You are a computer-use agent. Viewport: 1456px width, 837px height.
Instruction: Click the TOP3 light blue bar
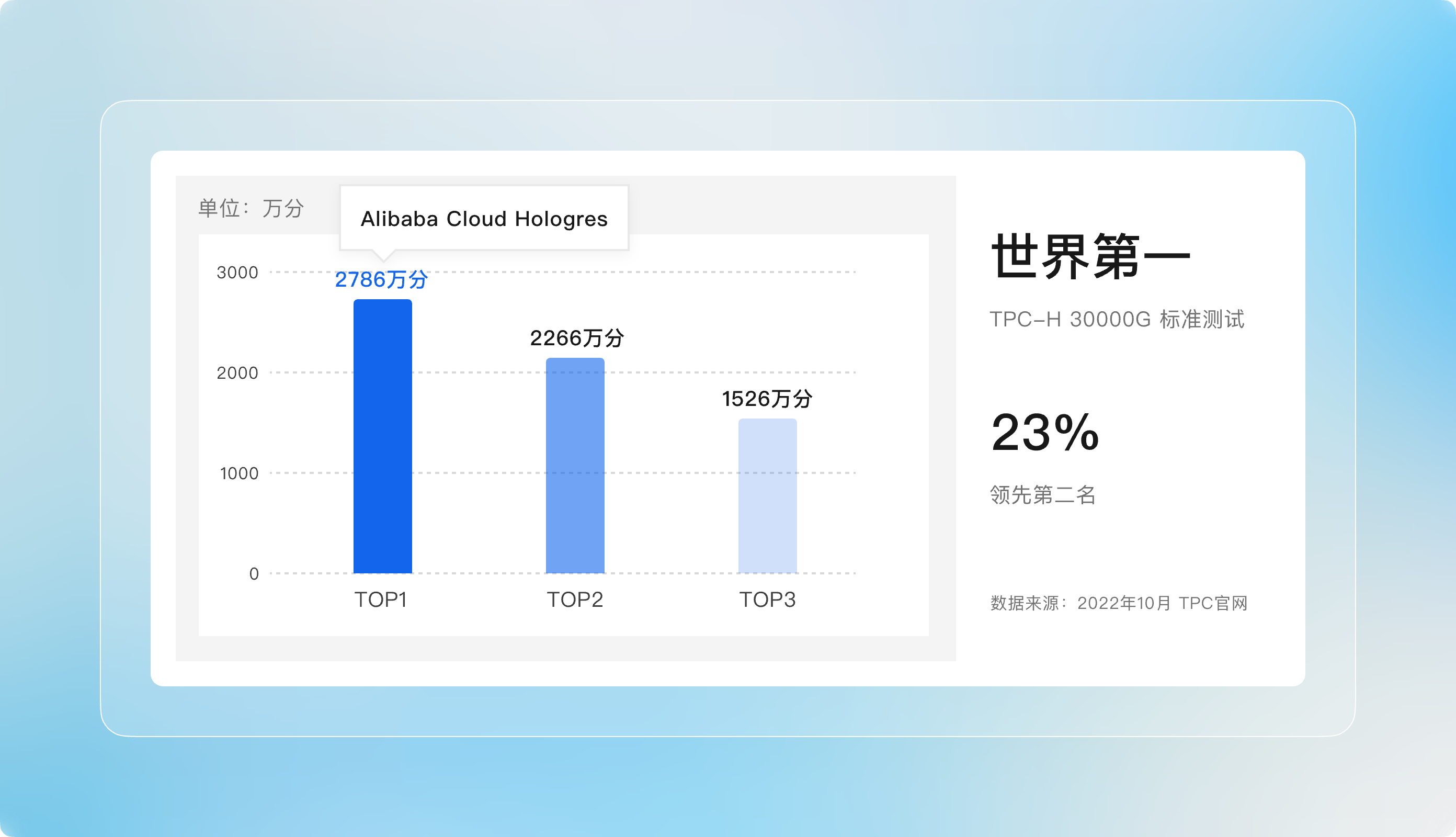coord(768,496)
